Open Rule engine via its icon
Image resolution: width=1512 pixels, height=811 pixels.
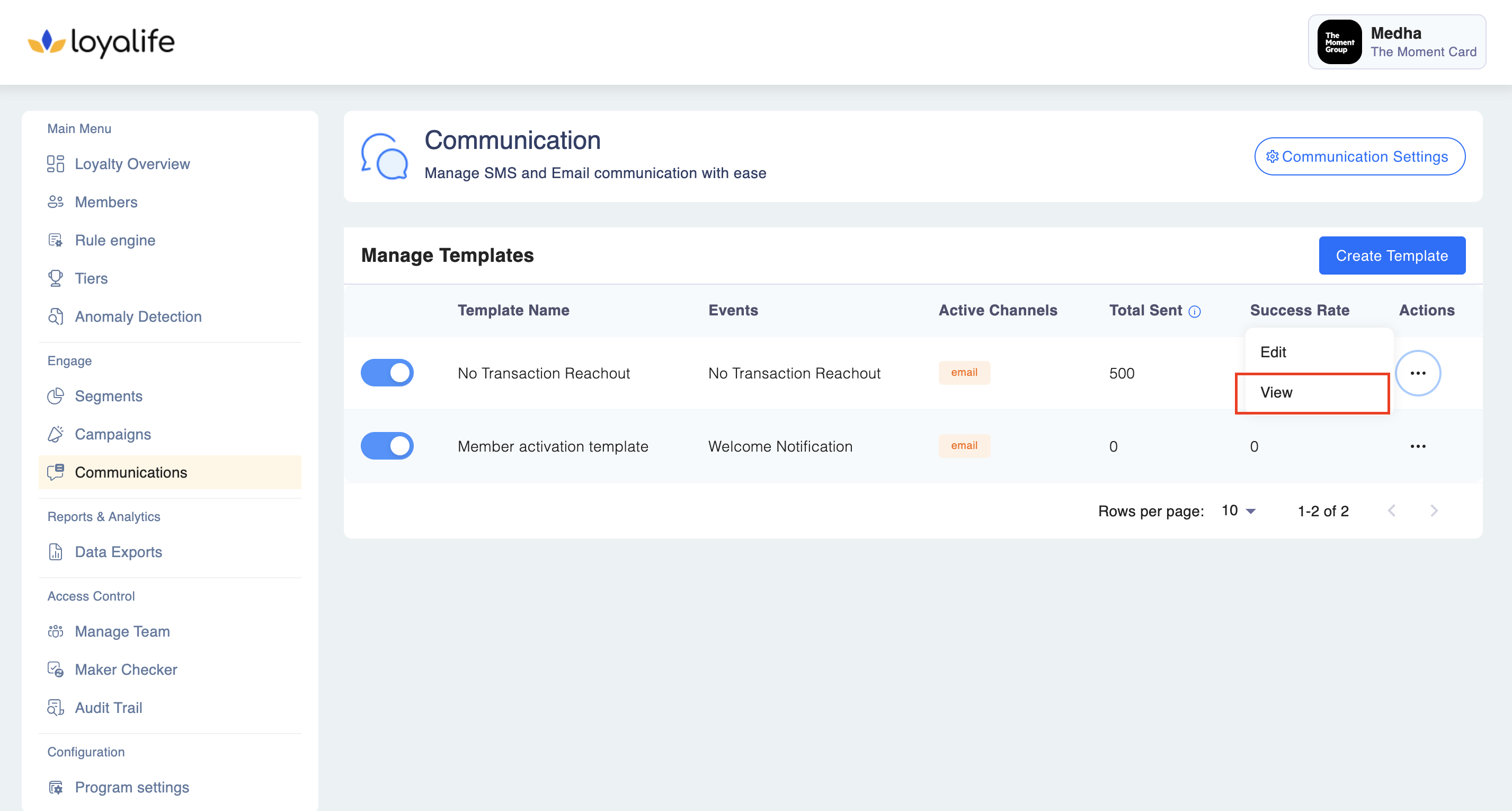55,240
